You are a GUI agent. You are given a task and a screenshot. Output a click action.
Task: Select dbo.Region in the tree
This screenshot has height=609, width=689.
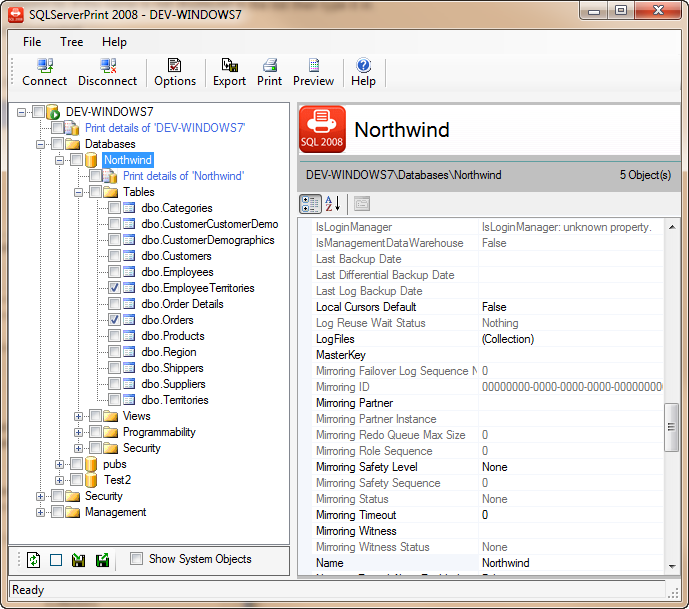tap(169, 352)
